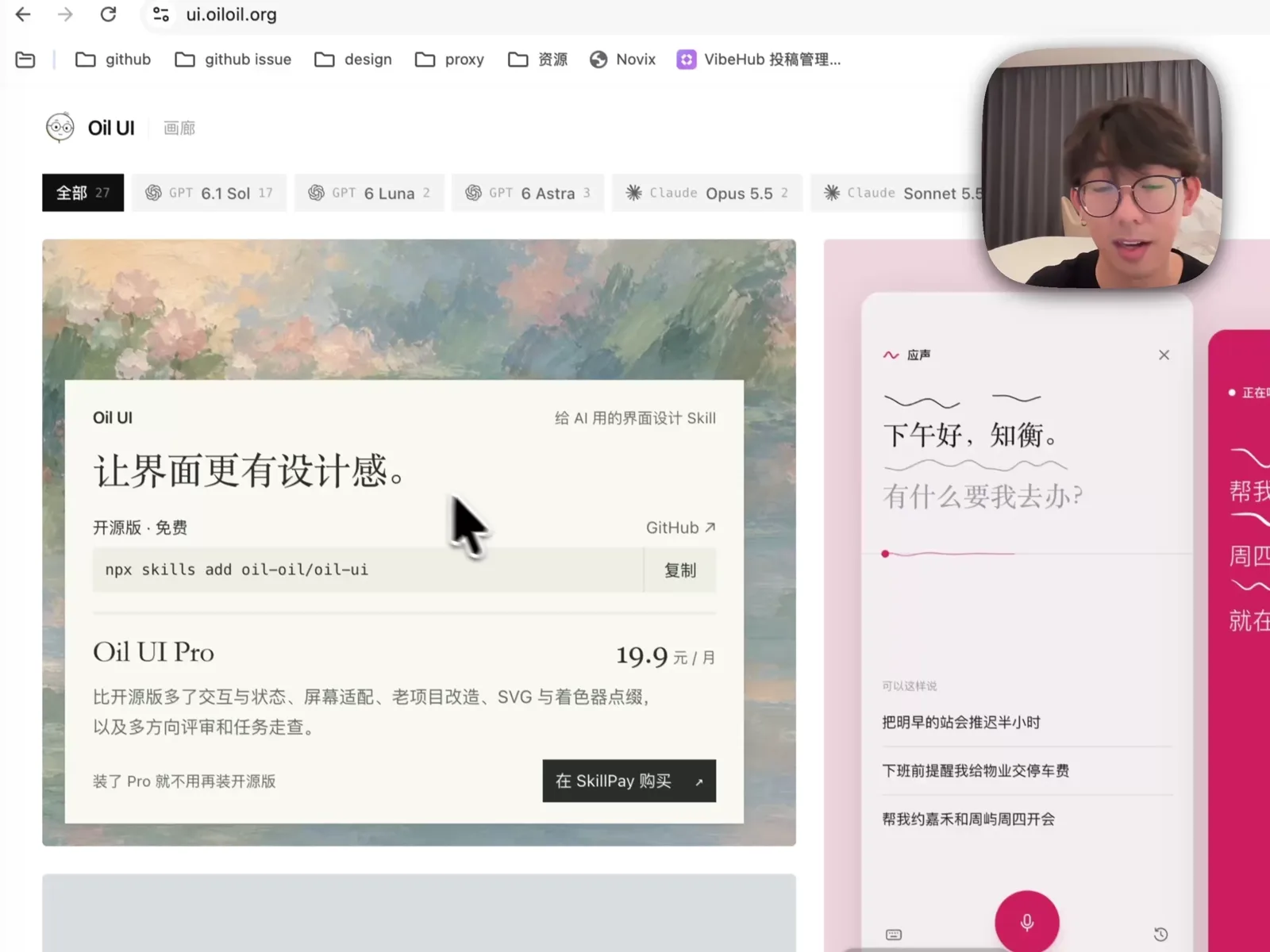This screenshot has height=952, width=1270.
Task: Open the Novix bookmark
Action: click(x=622, y=59)
